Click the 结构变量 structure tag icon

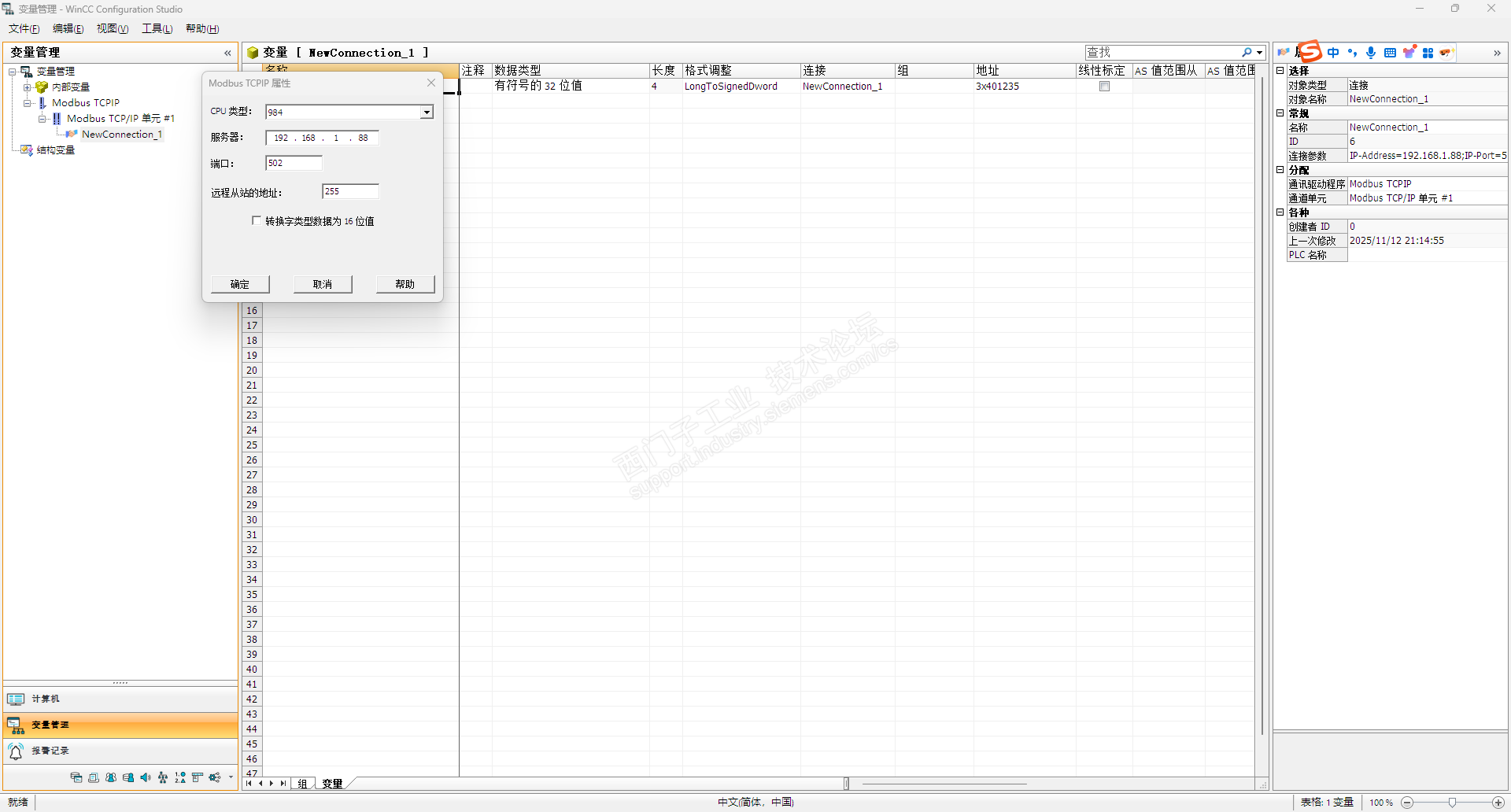point(27,150)
